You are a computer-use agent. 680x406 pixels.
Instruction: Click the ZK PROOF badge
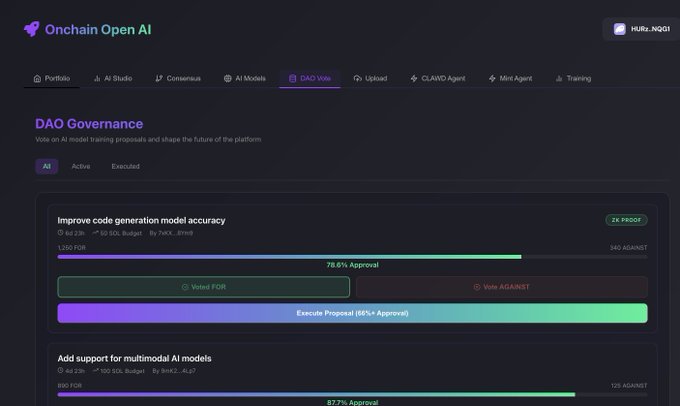(626, 220)
